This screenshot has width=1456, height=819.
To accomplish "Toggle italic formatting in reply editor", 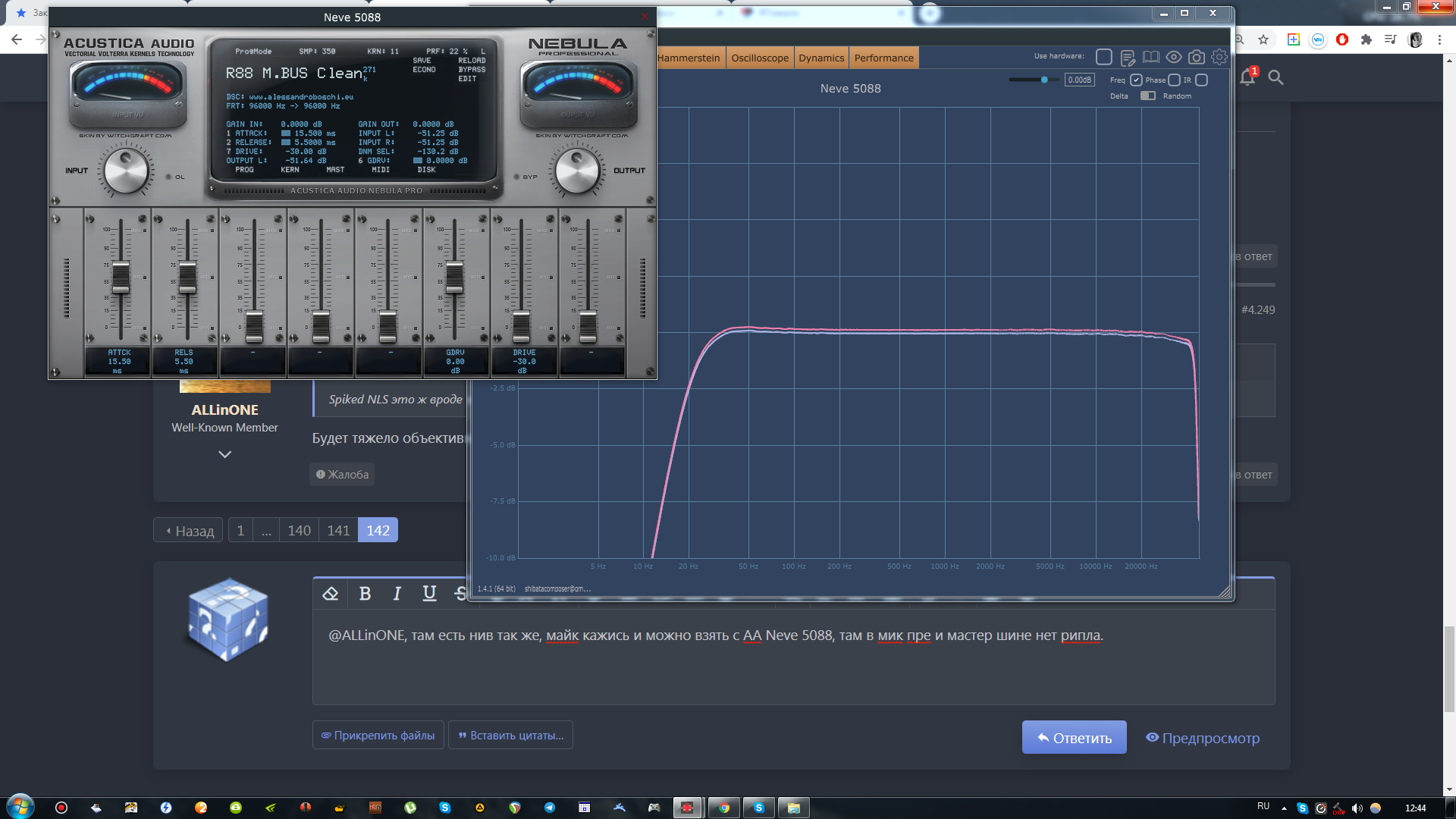I will coord(397,594).
